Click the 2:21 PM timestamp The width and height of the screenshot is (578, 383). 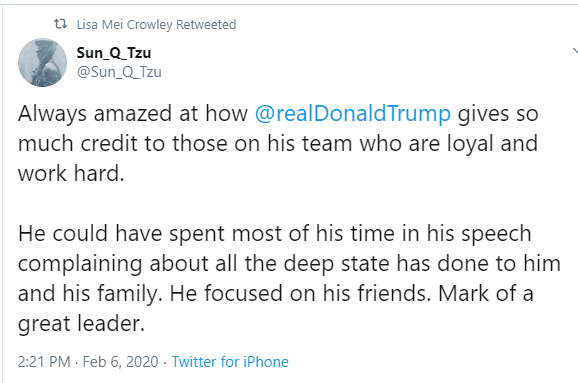[x=44, y=362]
